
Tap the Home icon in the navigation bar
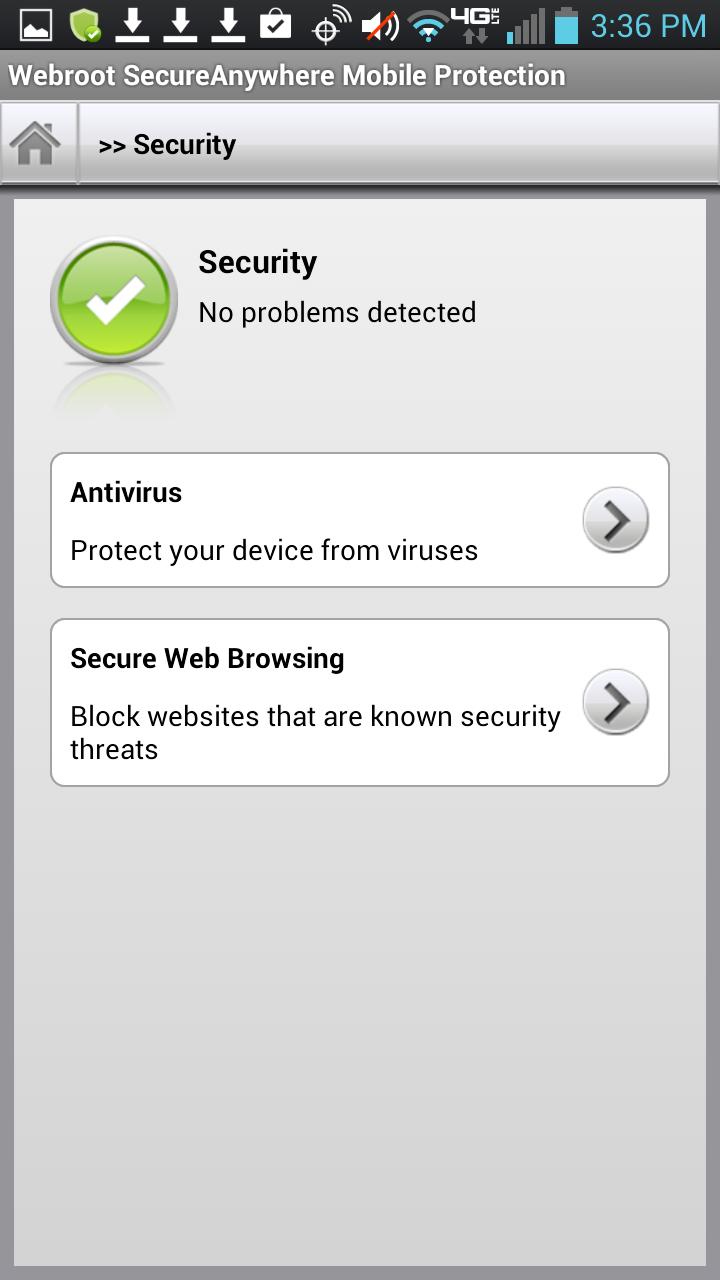(38, 143)
